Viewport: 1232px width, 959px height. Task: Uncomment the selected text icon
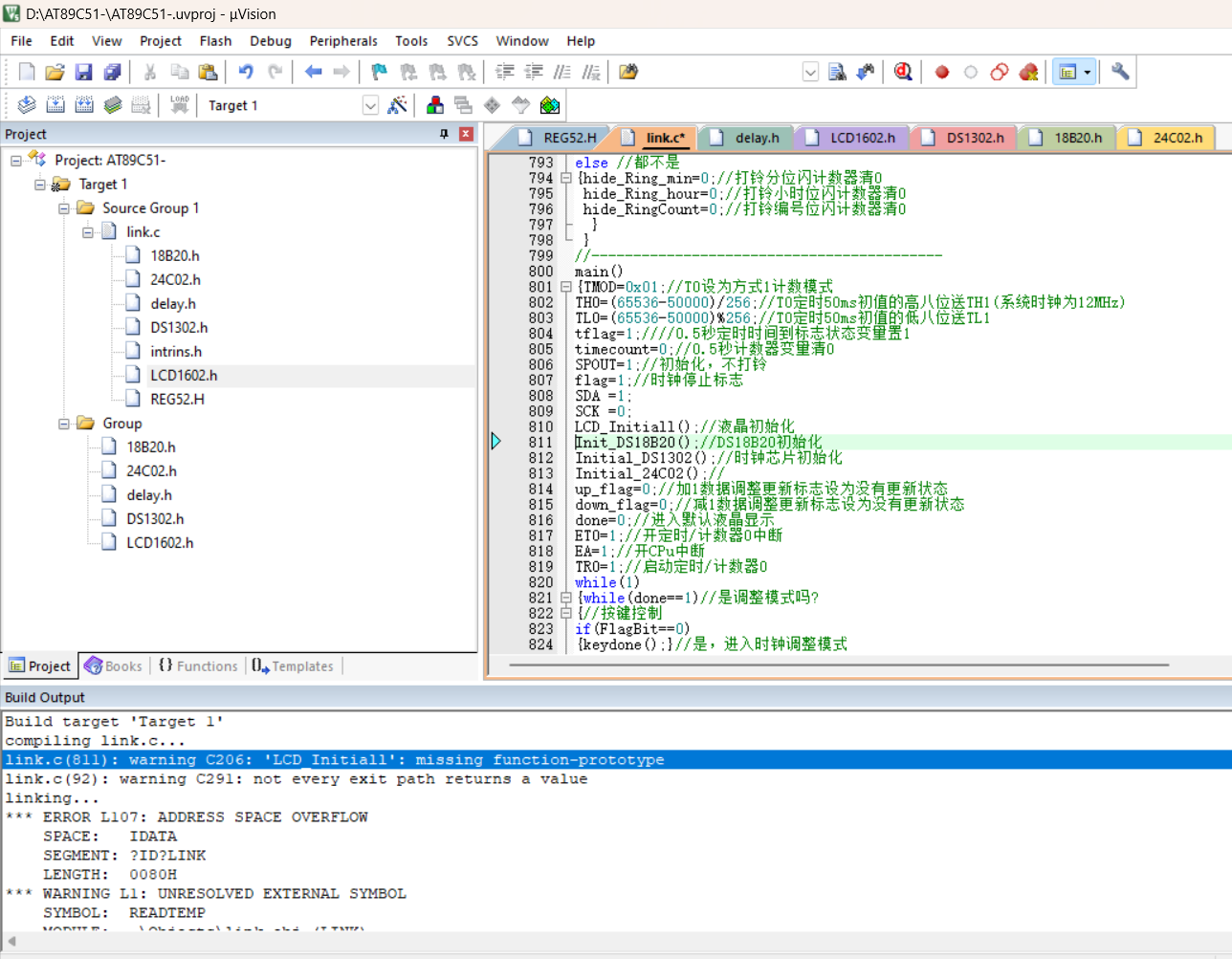pyautogui.click(x=591, y=72)
